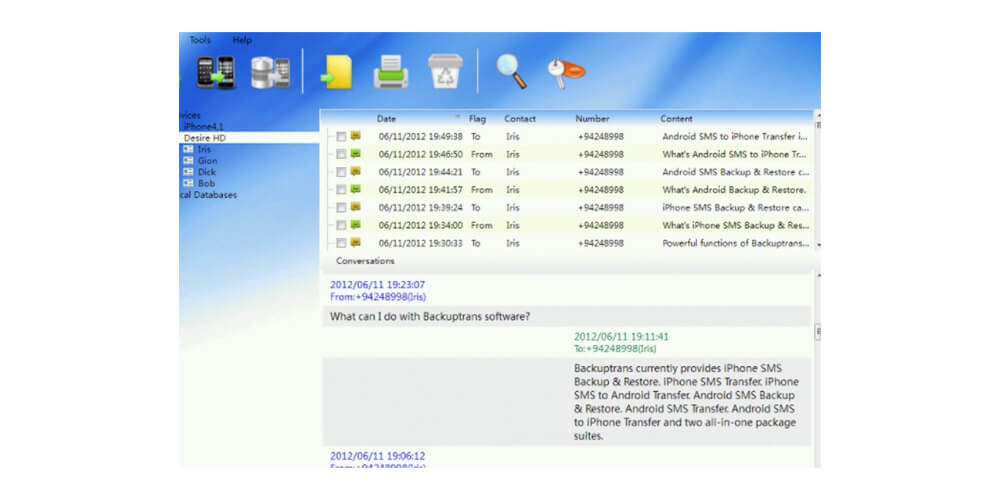Select contact Bob in the device tree
Viewport: 1000px width, 500px height.
[206, 183]
